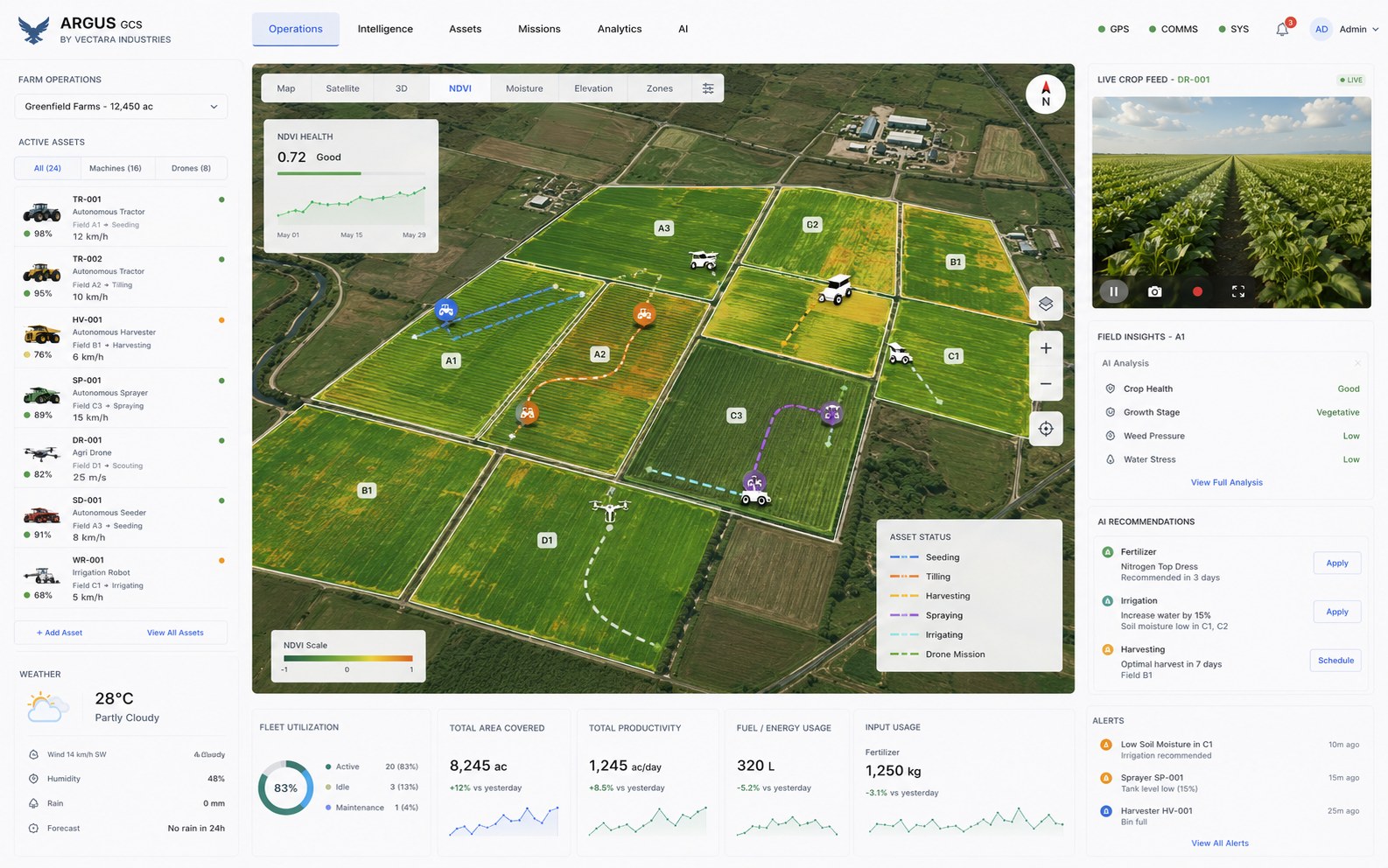
Task: Select the irrigation robot marker by C1
Action: 899,353
